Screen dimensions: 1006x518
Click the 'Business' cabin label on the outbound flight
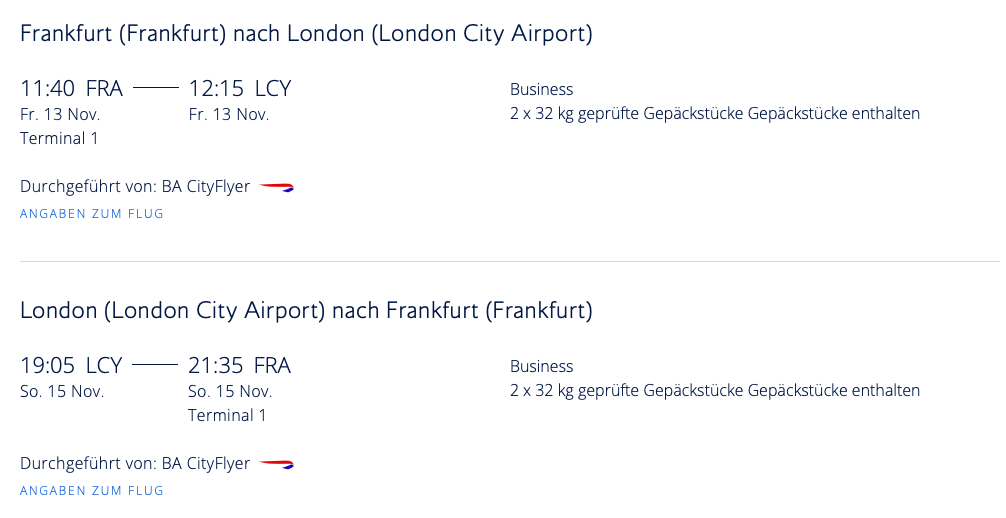[x=541, y=90]
